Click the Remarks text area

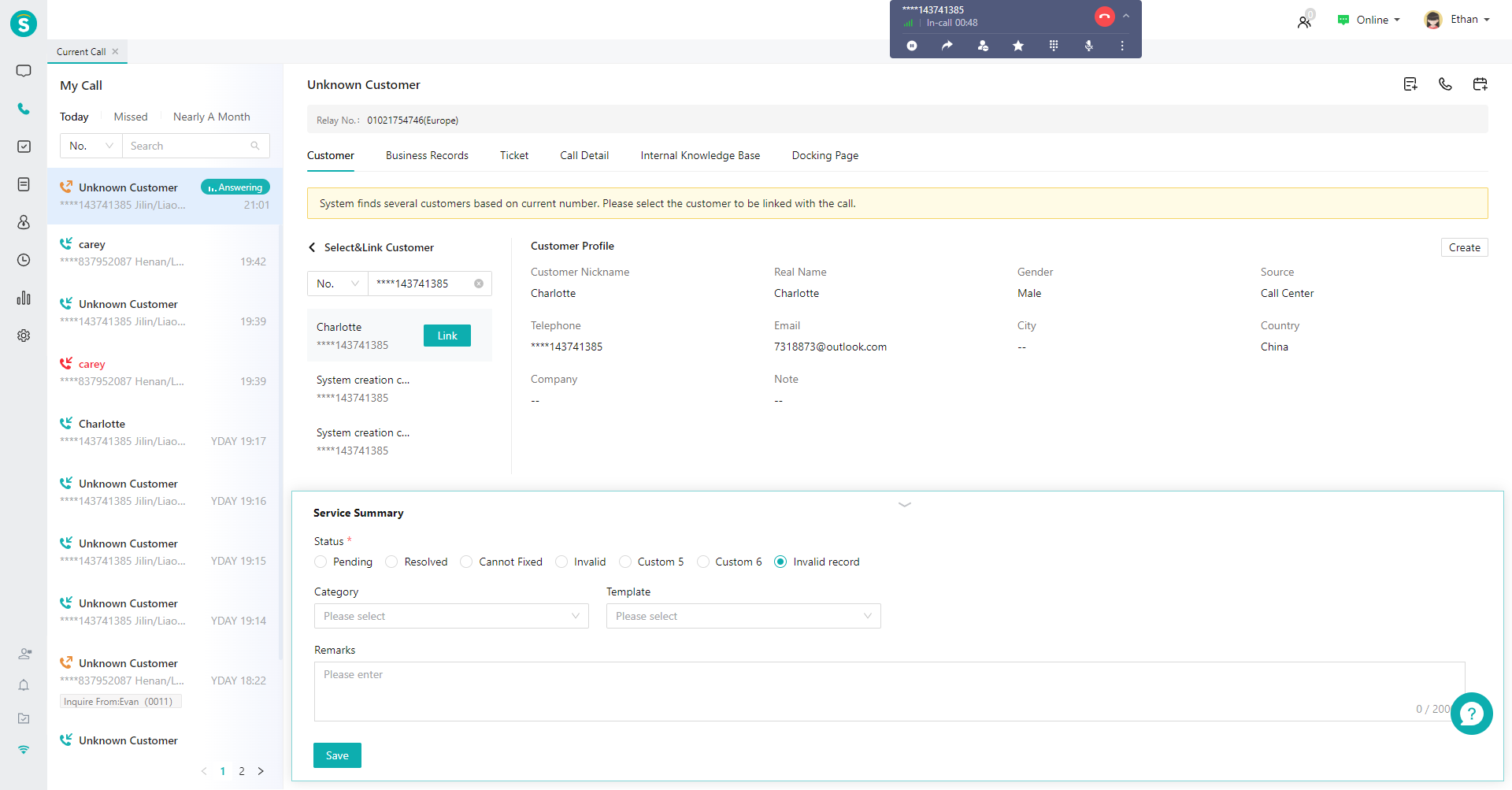889,691
